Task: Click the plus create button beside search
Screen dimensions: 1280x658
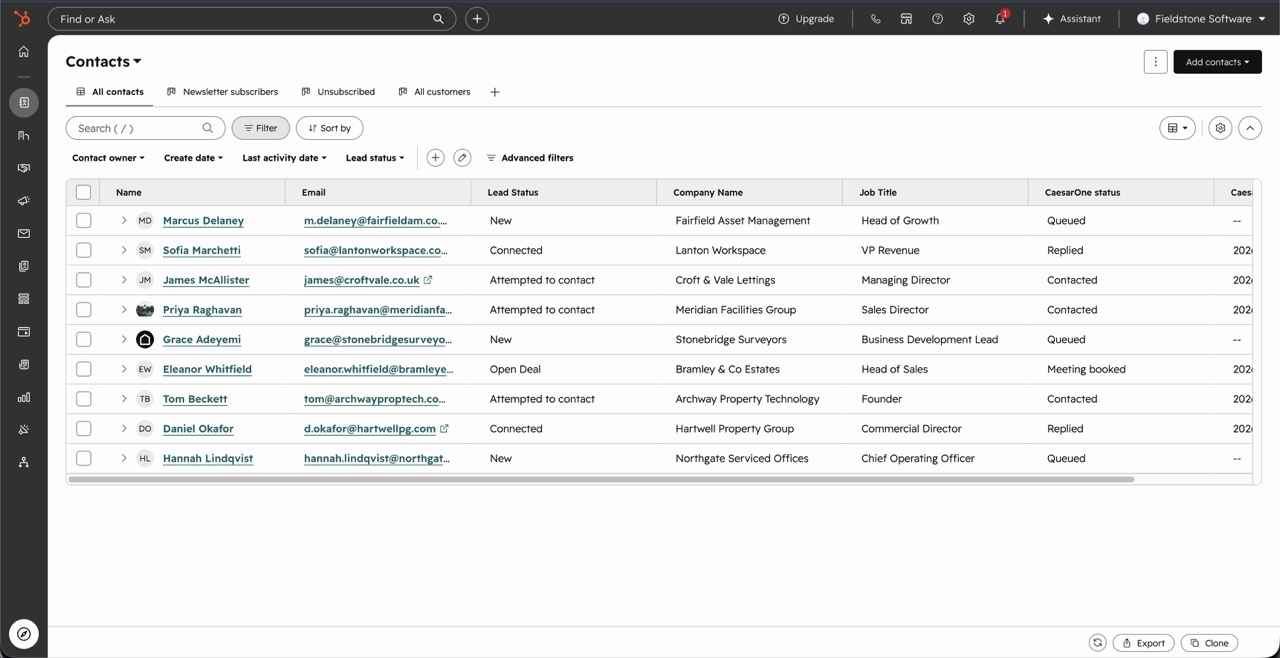Action: pos(477,19)
